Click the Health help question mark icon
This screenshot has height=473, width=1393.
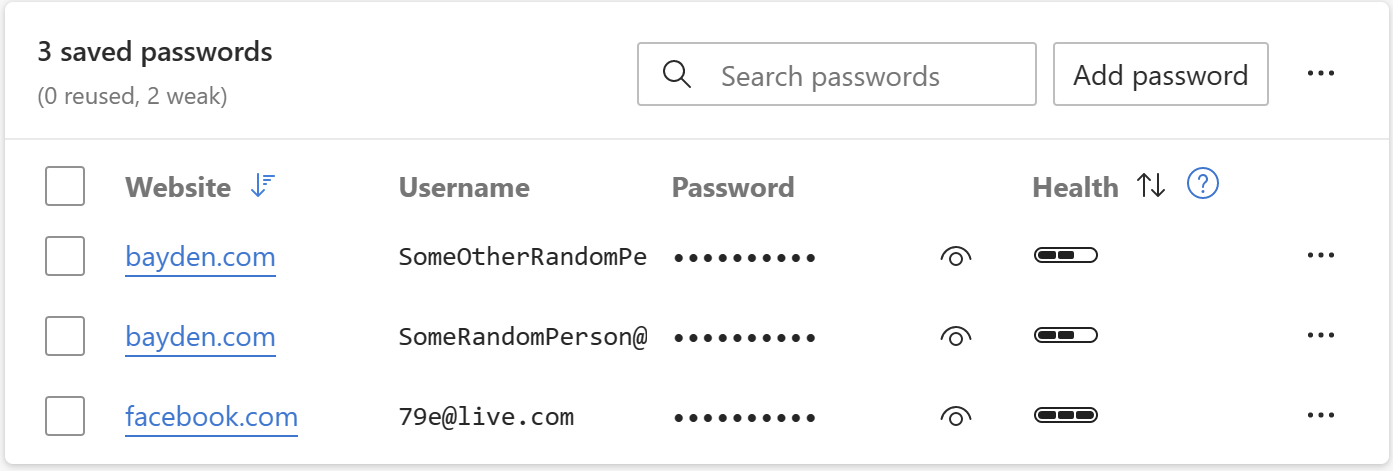click(1203, 185)
